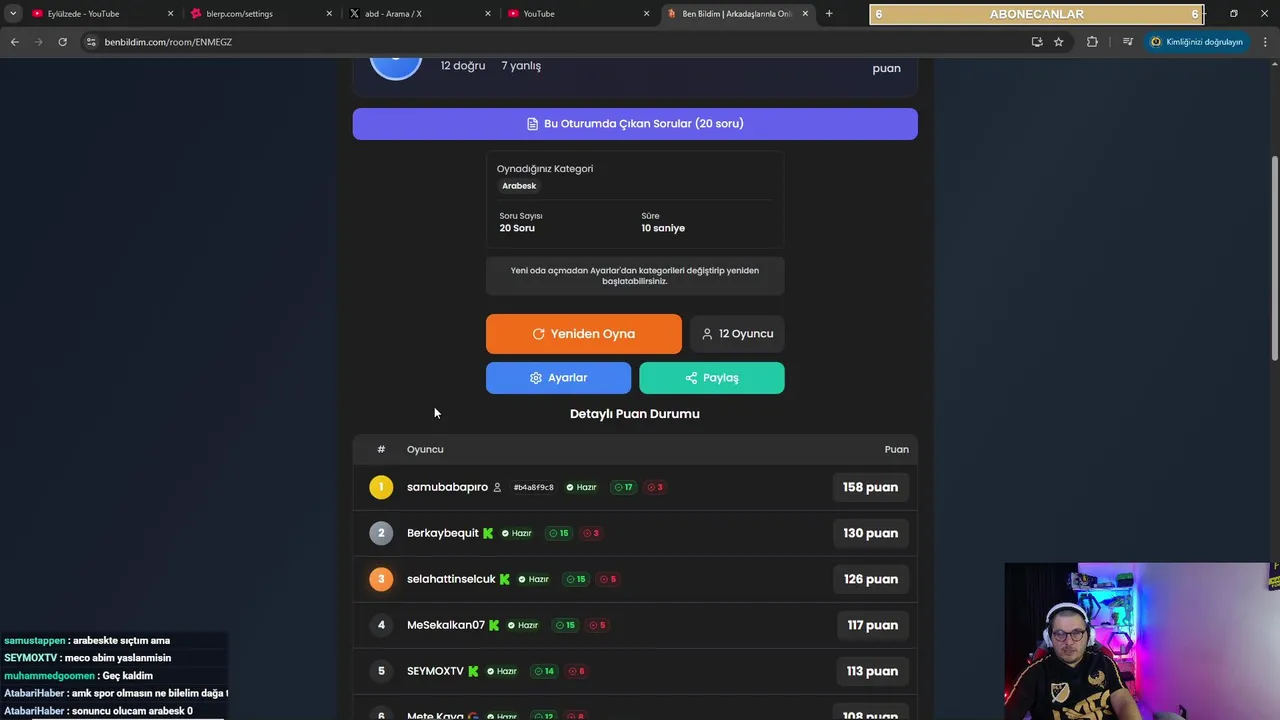Click the 158 puan score
The height and width of the screenshot is (720, 1280).
tap(870, 487)
